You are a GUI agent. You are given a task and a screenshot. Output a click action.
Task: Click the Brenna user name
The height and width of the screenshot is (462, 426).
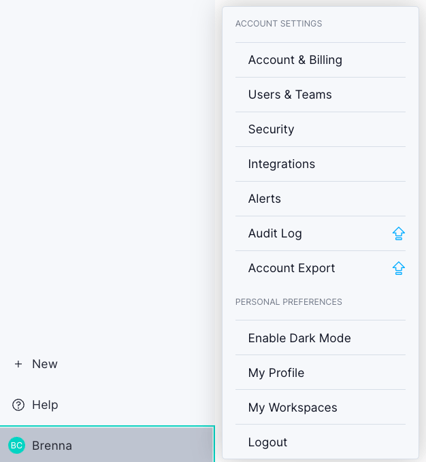point(52,446)
